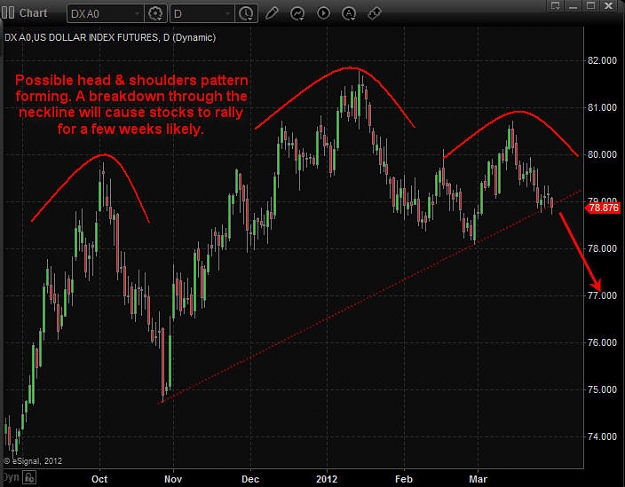This screenshot has width=625, height=487.
Task: Click the Feb label on time axis
Action: click(403, 479)
